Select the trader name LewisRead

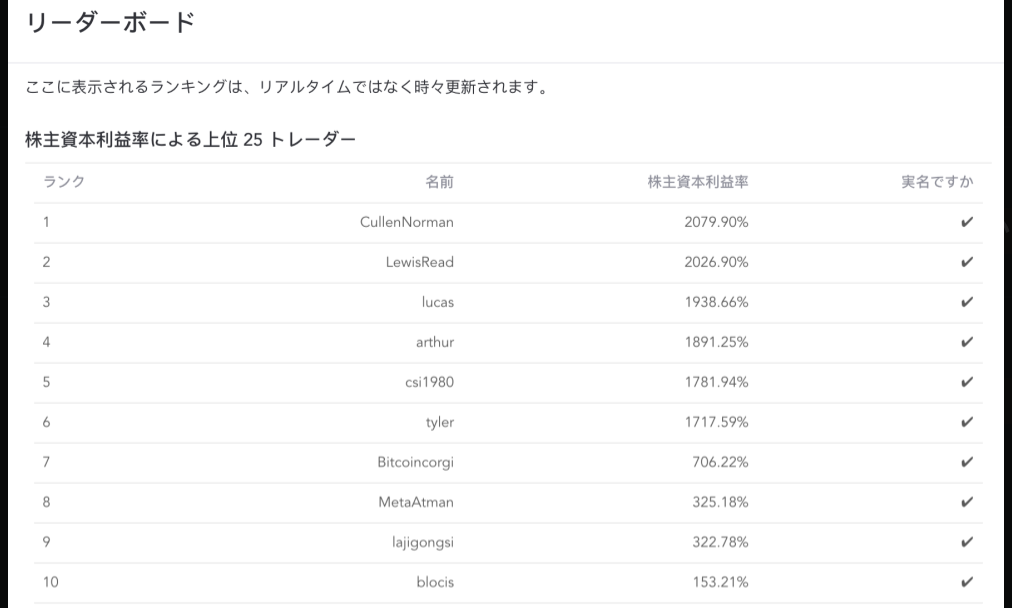coord(420,262)
